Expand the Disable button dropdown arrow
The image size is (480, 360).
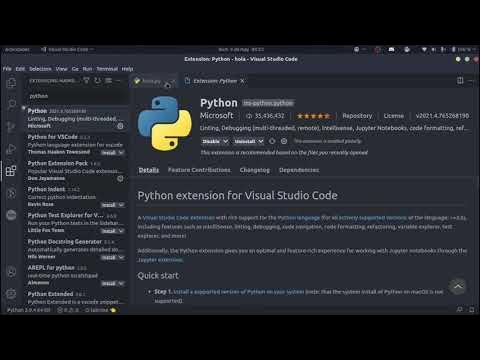[226, 141]
